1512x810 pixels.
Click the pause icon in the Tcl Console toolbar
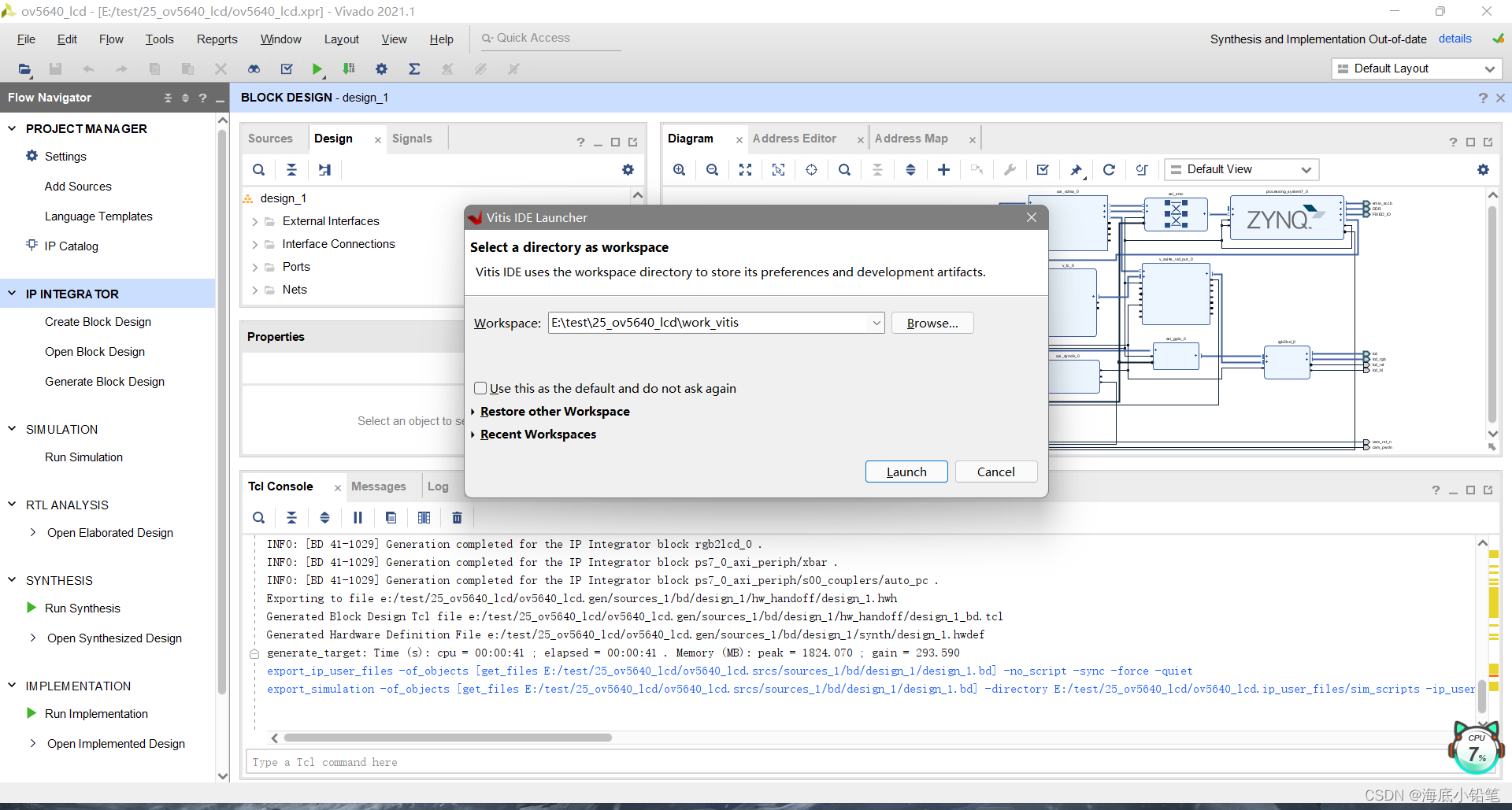click(358, 517)
